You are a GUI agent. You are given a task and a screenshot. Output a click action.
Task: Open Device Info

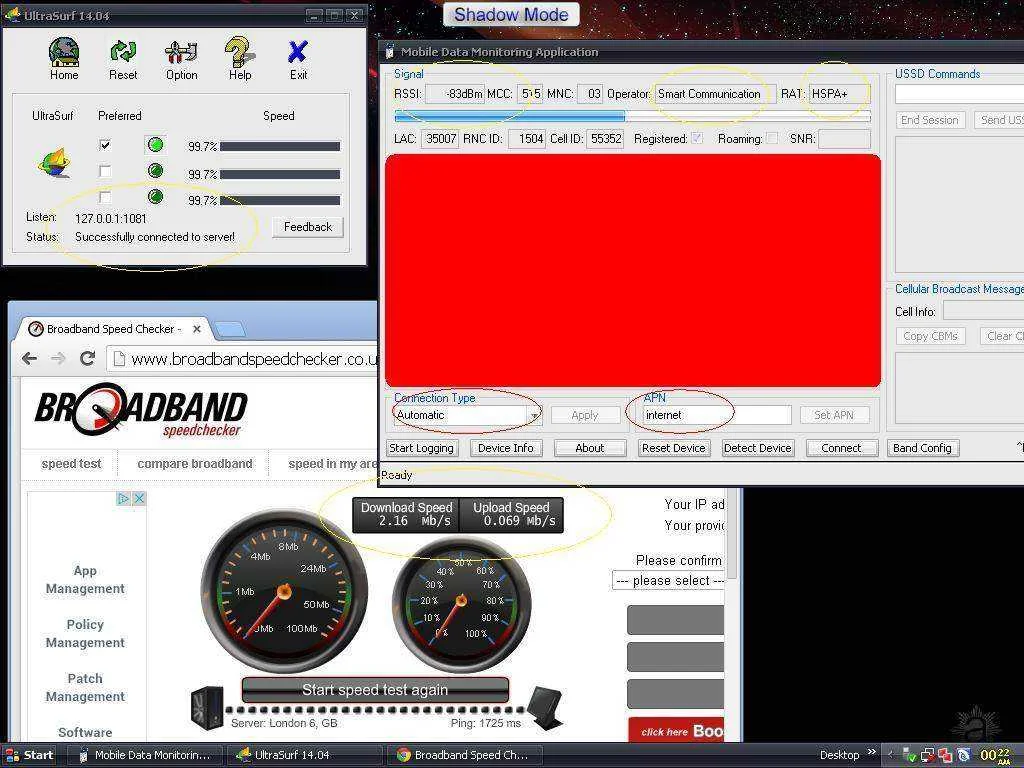[x=505, y=448]
